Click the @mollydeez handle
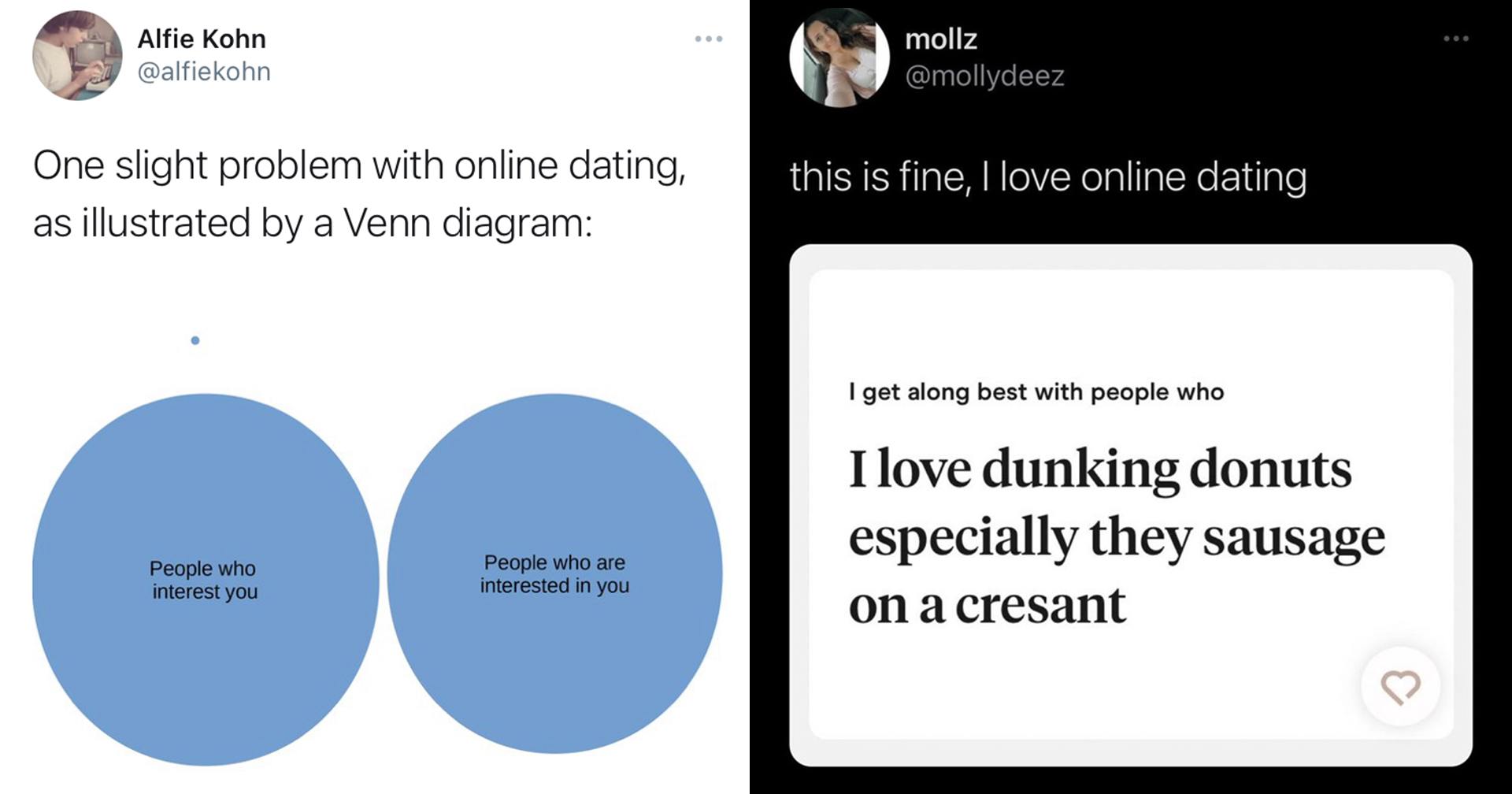The image size is (1512, 794). pyautogui.click(x=984, y=76)
